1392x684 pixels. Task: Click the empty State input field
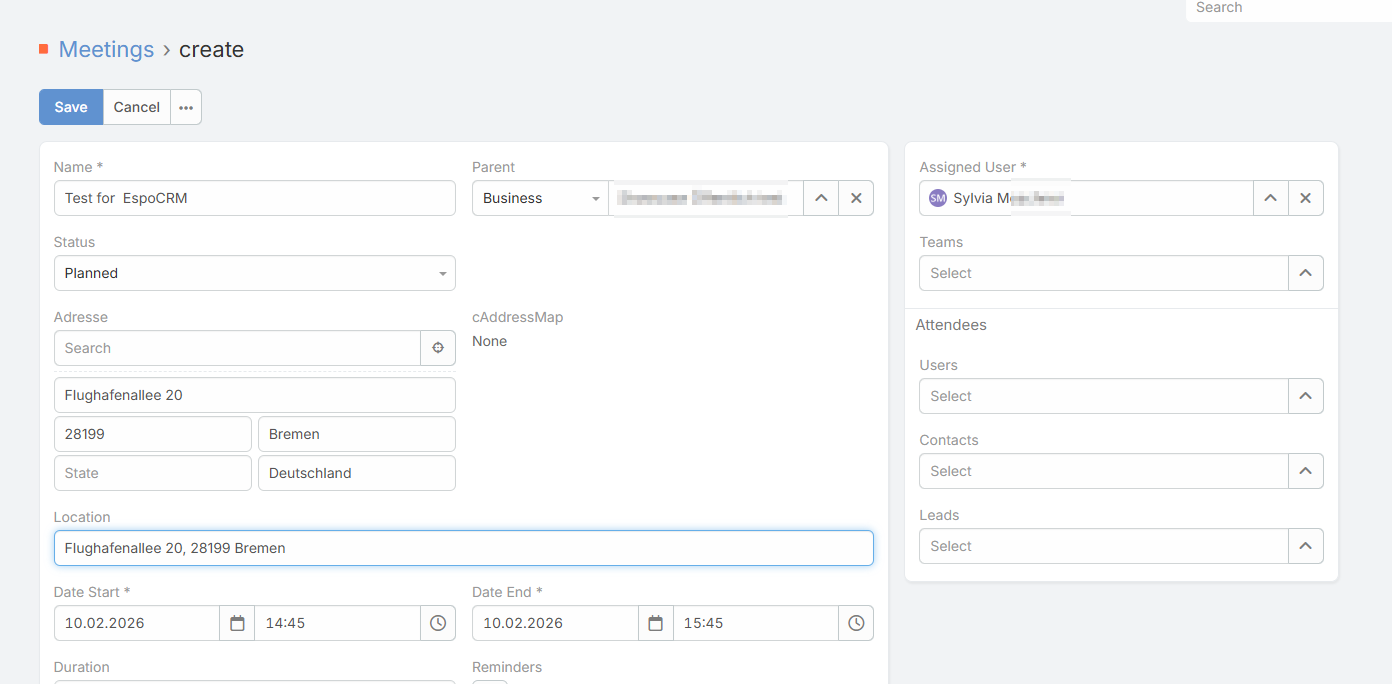point(152,473)
